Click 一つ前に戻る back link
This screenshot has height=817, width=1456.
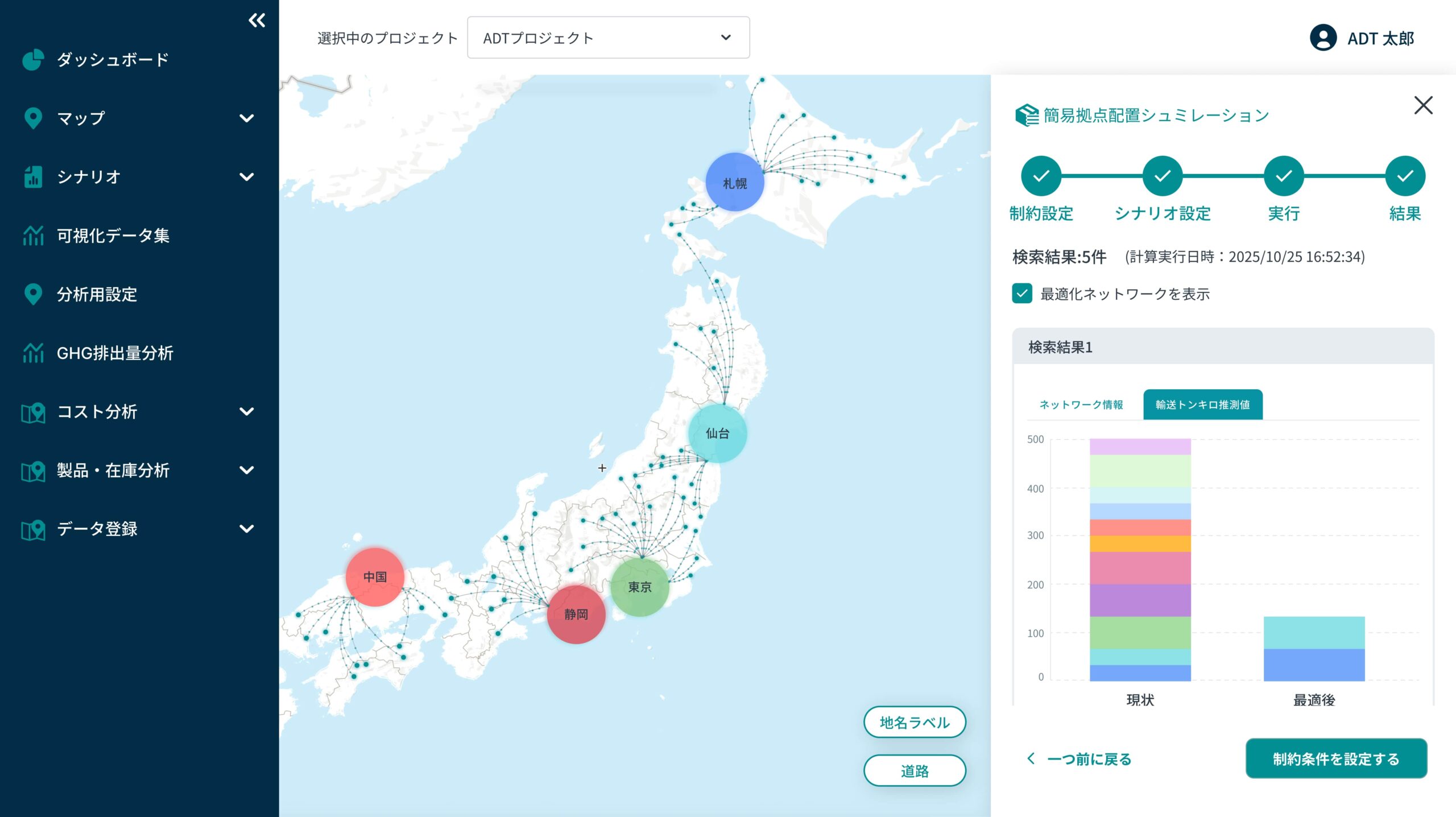click(1079, 759)
